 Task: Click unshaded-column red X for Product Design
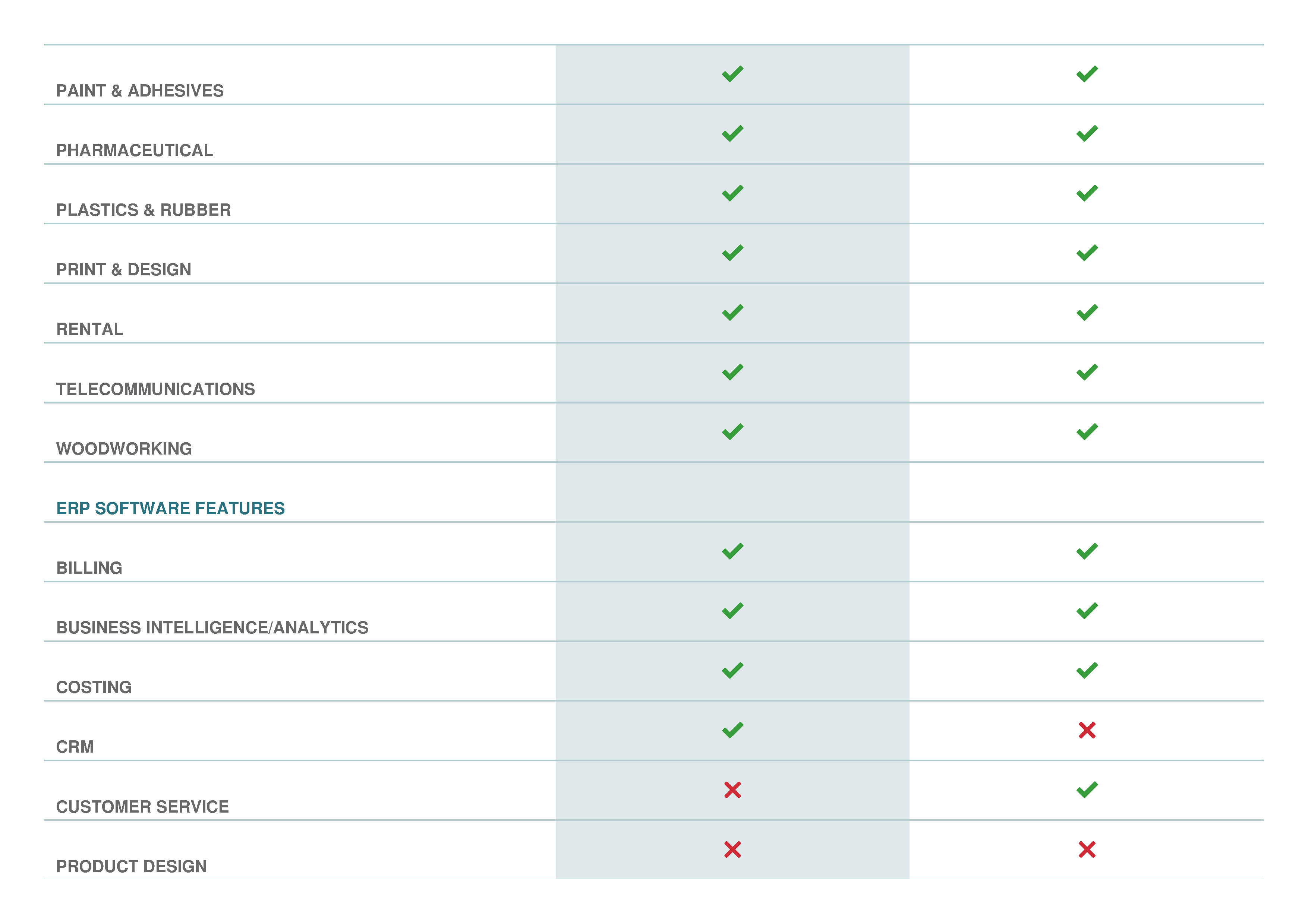(1086, 849)
